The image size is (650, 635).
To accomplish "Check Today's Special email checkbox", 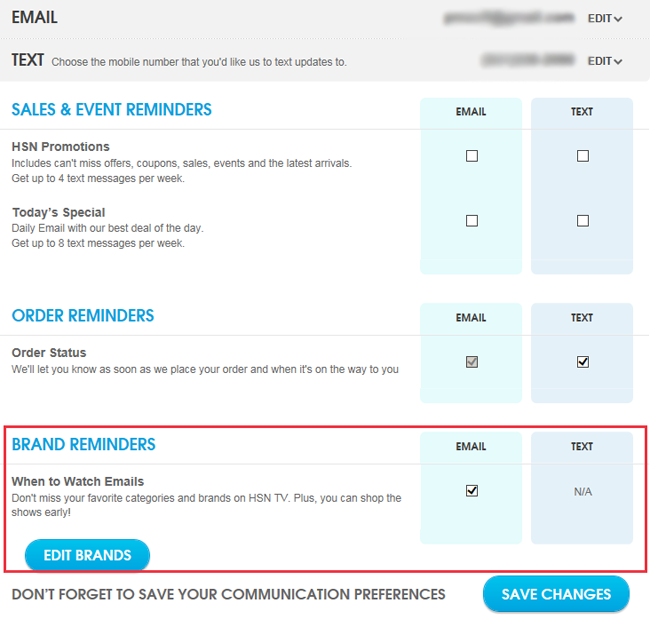I will [472, 221].
